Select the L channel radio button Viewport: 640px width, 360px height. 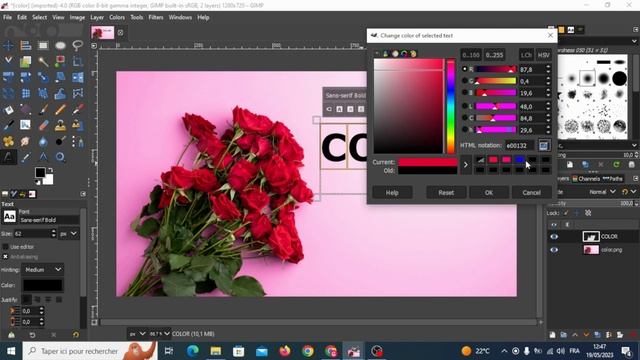[464, 106]
